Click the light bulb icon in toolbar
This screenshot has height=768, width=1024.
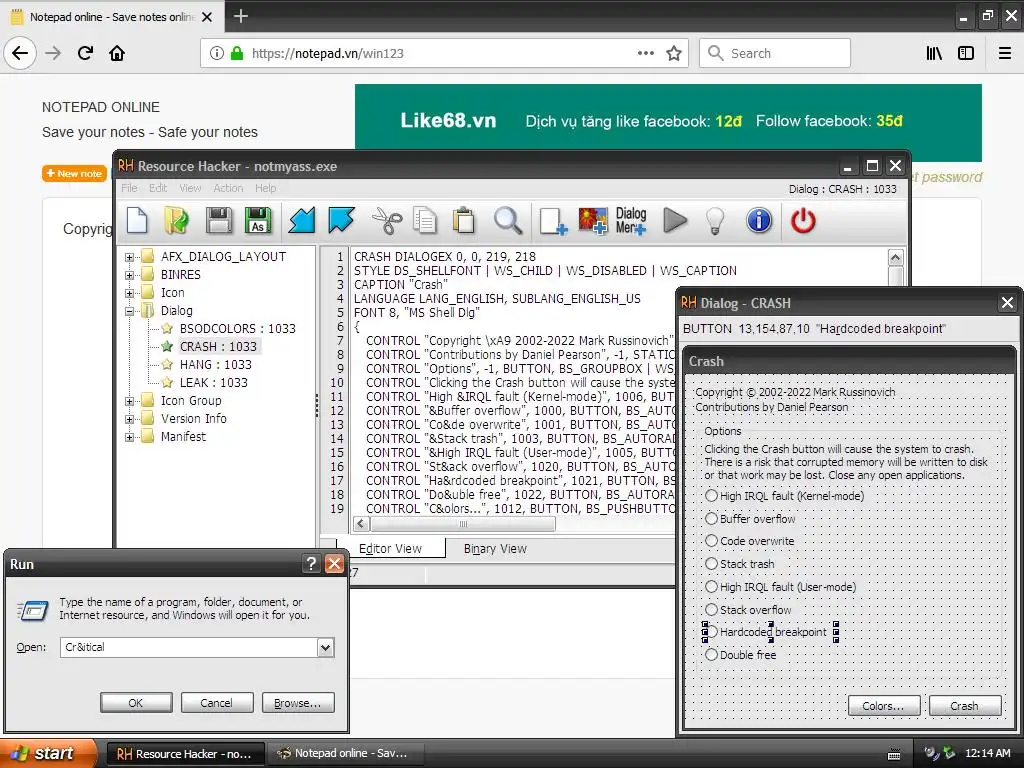click(716, 221)
